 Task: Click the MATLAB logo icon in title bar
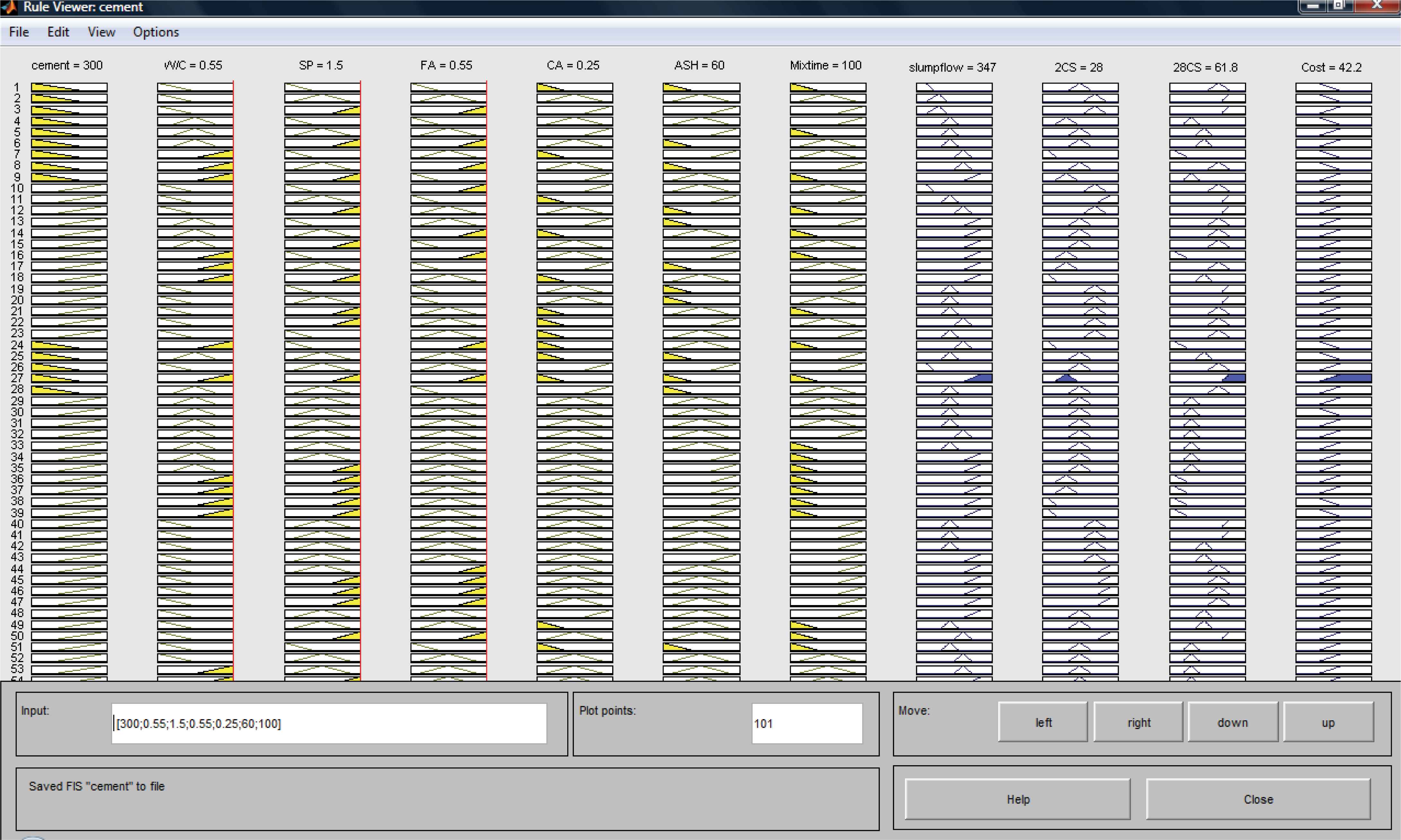[x=10, y=7]
